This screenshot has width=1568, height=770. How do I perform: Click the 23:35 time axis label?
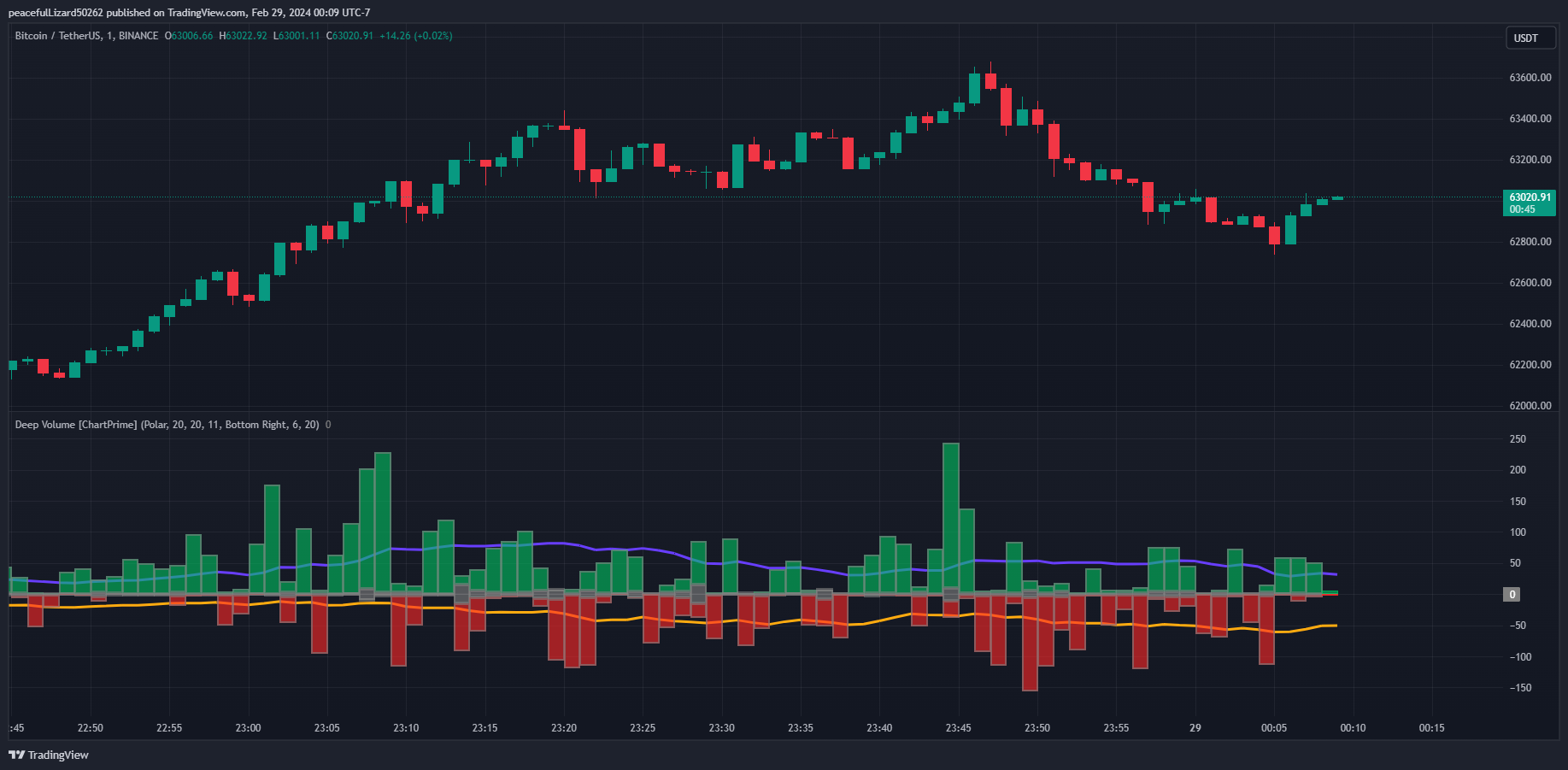pos(801,728)
